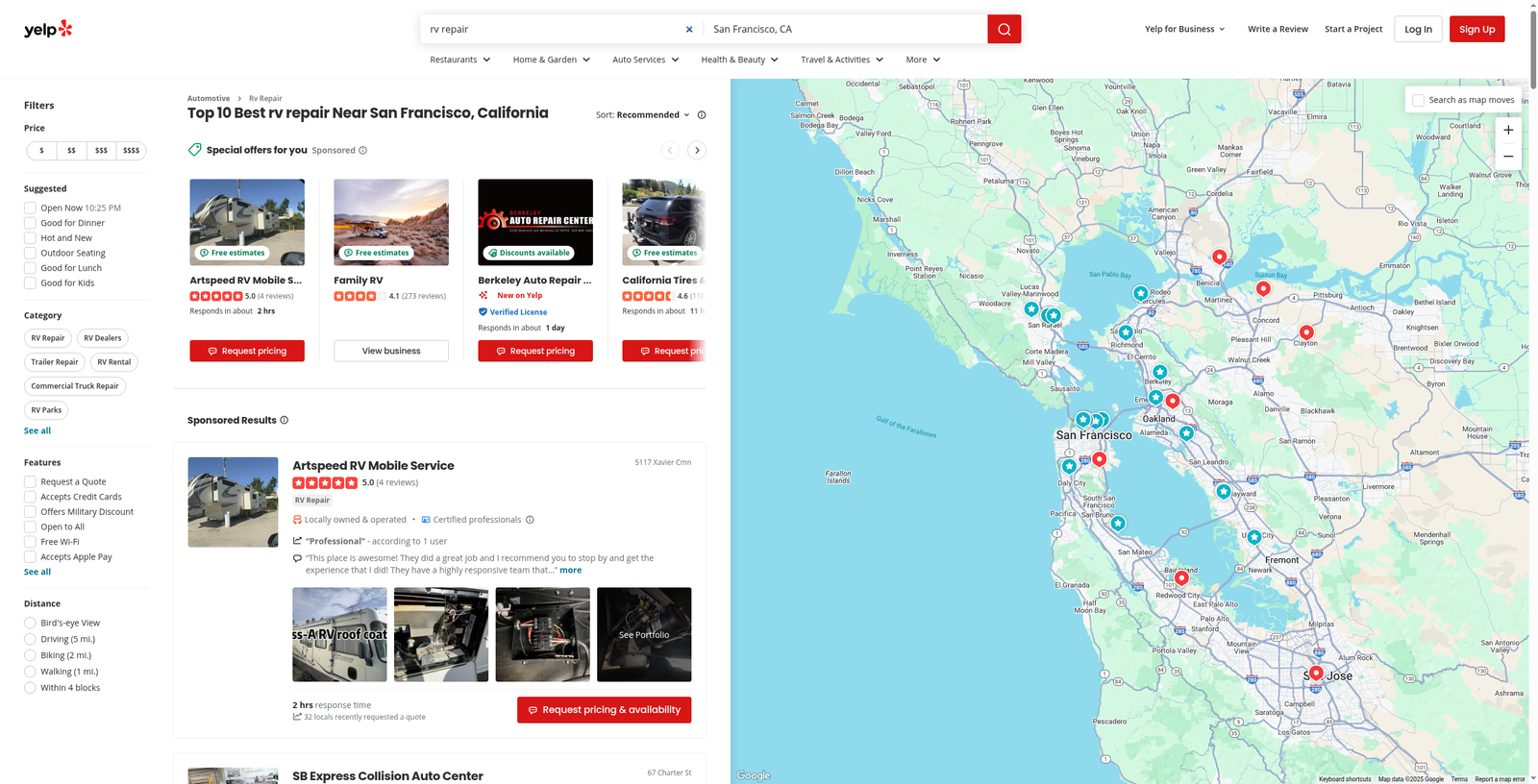Click the info icon next to Sponsored
Screen dimensions: 1538x784
point(362,150)
